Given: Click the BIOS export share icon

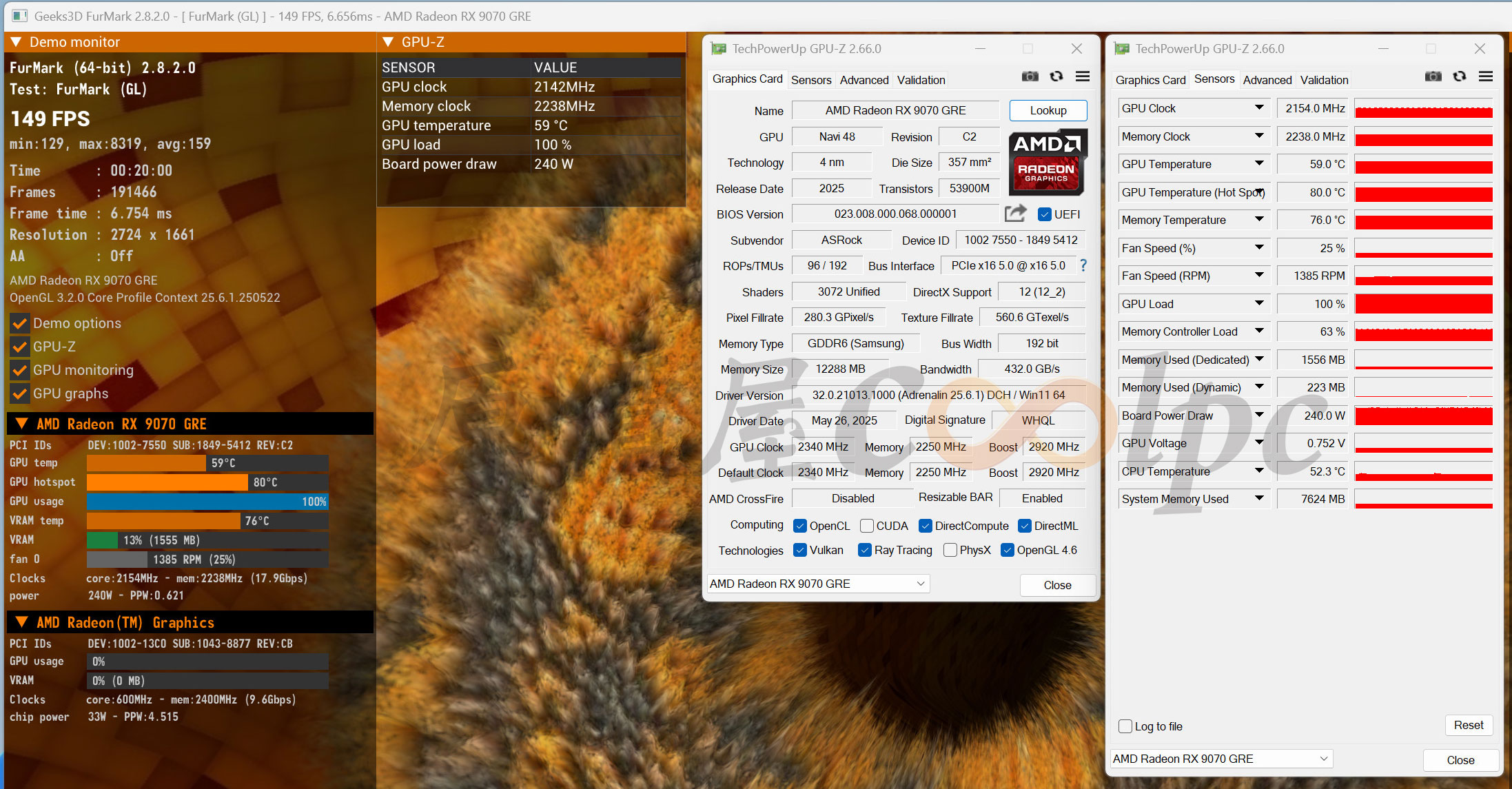Looking at the screenshot, I should click(x=1015, y=214).
